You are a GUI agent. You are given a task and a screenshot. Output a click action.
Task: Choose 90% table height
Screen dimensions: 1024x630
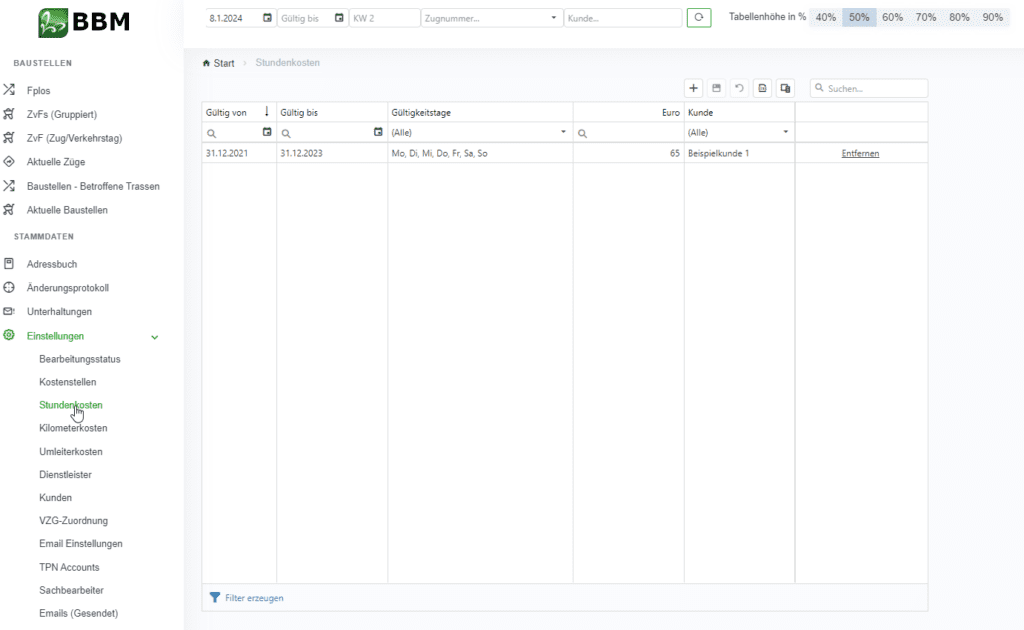tap(992, 18)
